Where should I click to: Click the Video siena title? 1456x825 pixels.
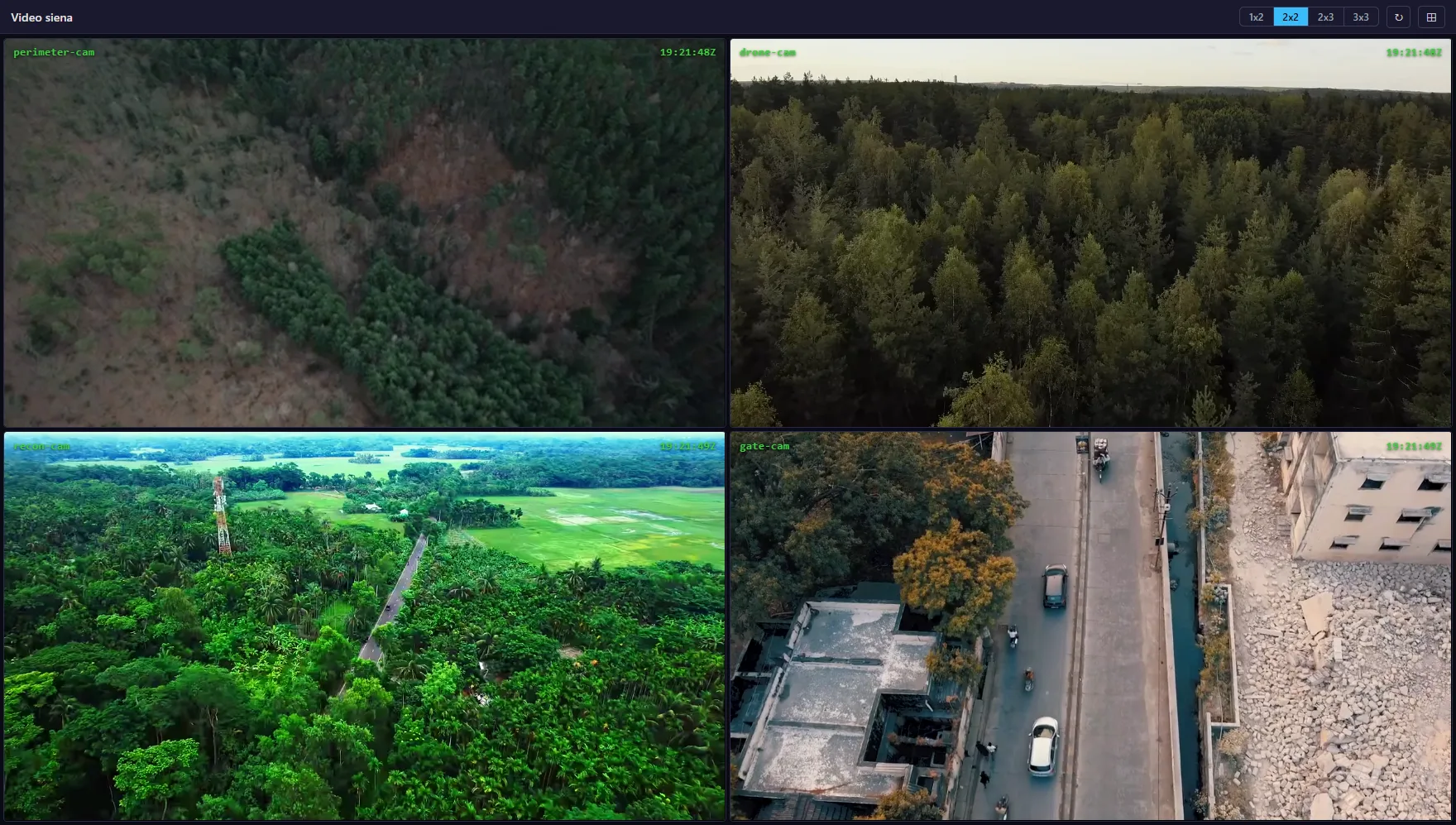pos(41,17)
